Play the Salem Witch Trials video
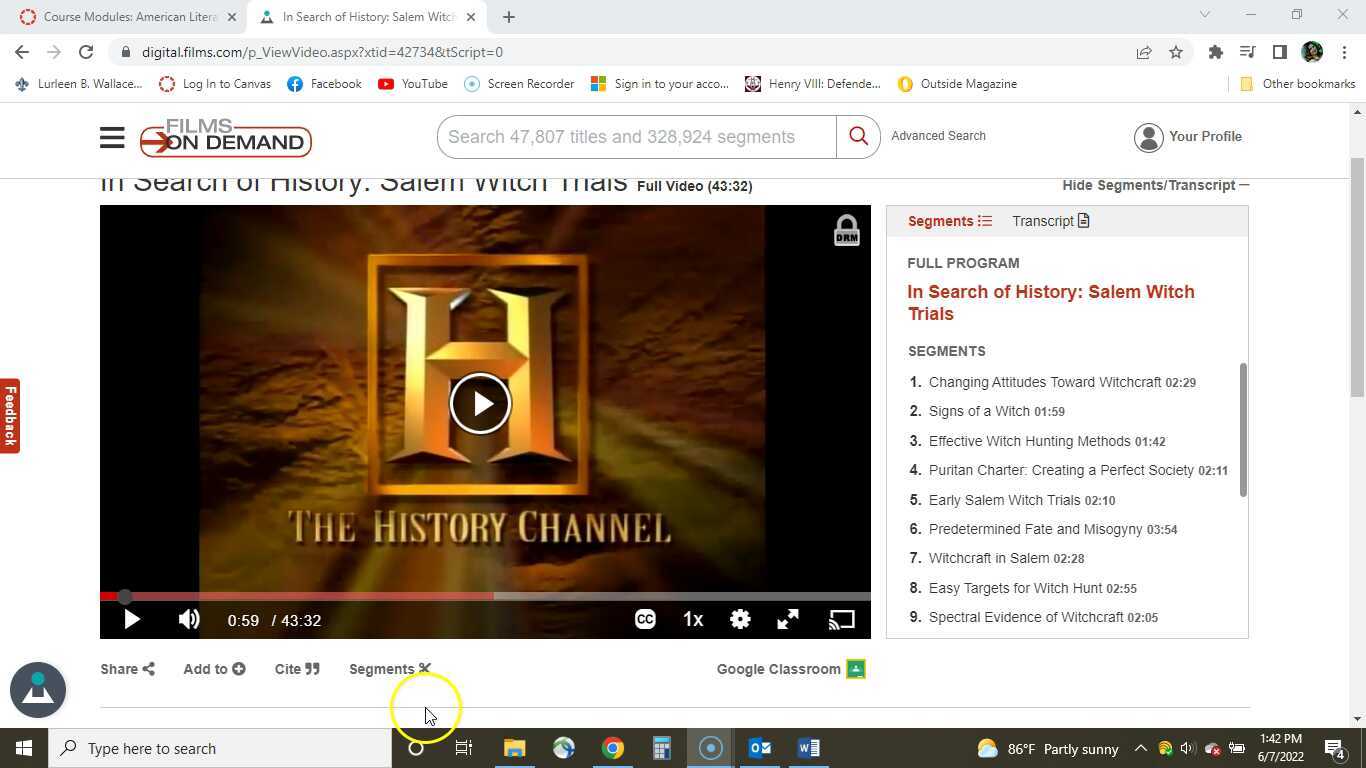 click(480, 402)
